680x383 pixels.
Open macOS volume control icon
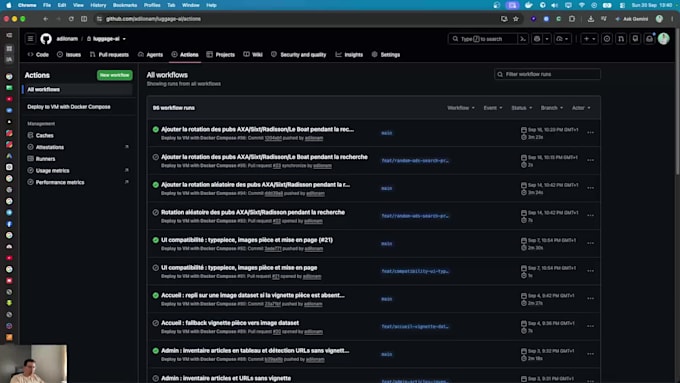[x=555, y=5]
